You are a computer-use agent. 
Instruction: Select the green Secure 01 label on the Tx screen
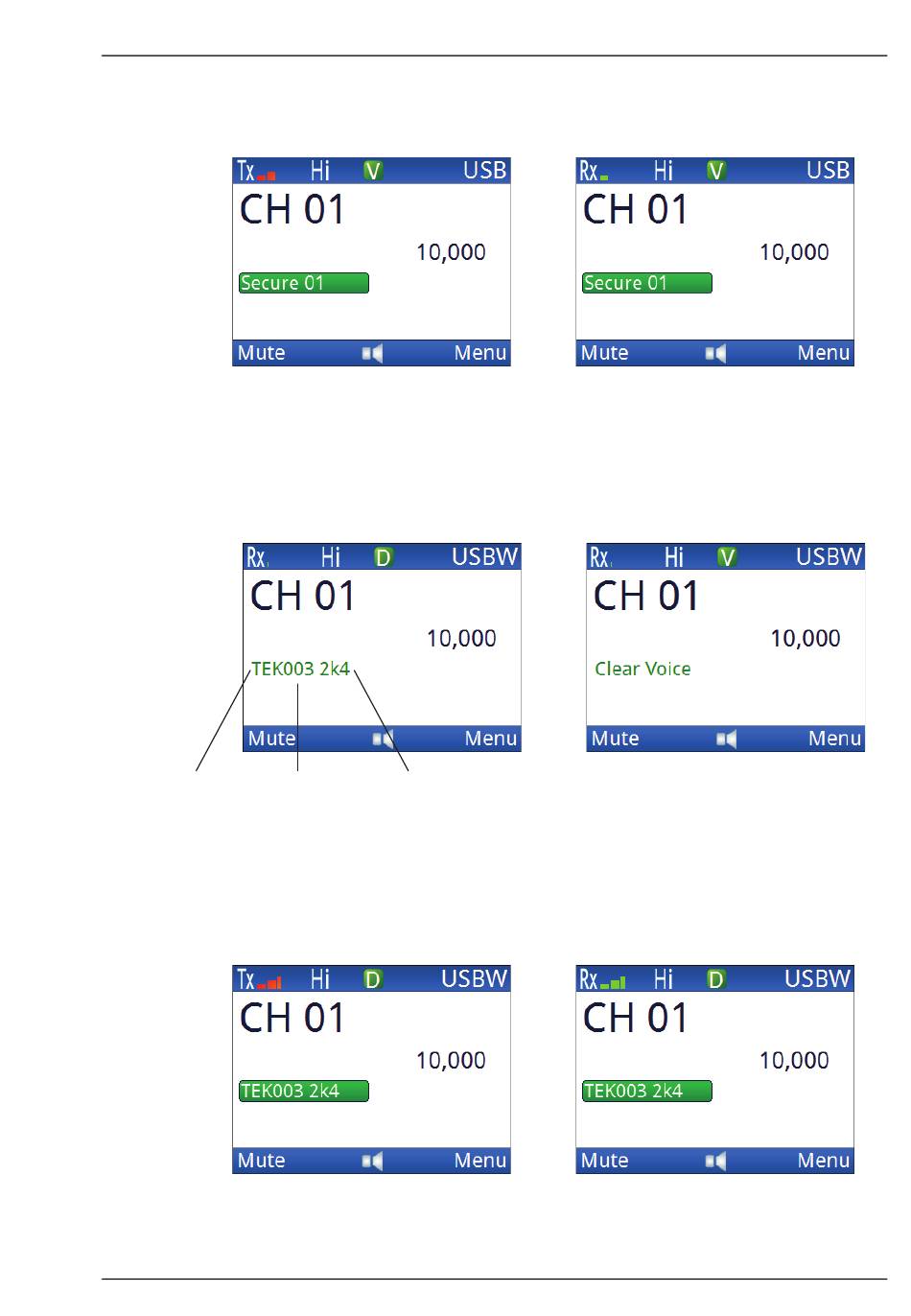303,283
